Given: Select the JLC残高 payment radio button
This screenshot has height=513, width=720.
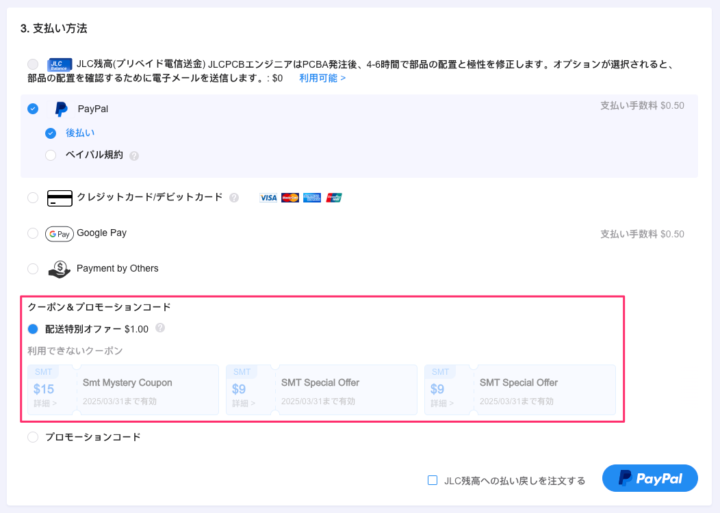Looking at the screenshot, I should click(34, 65).
